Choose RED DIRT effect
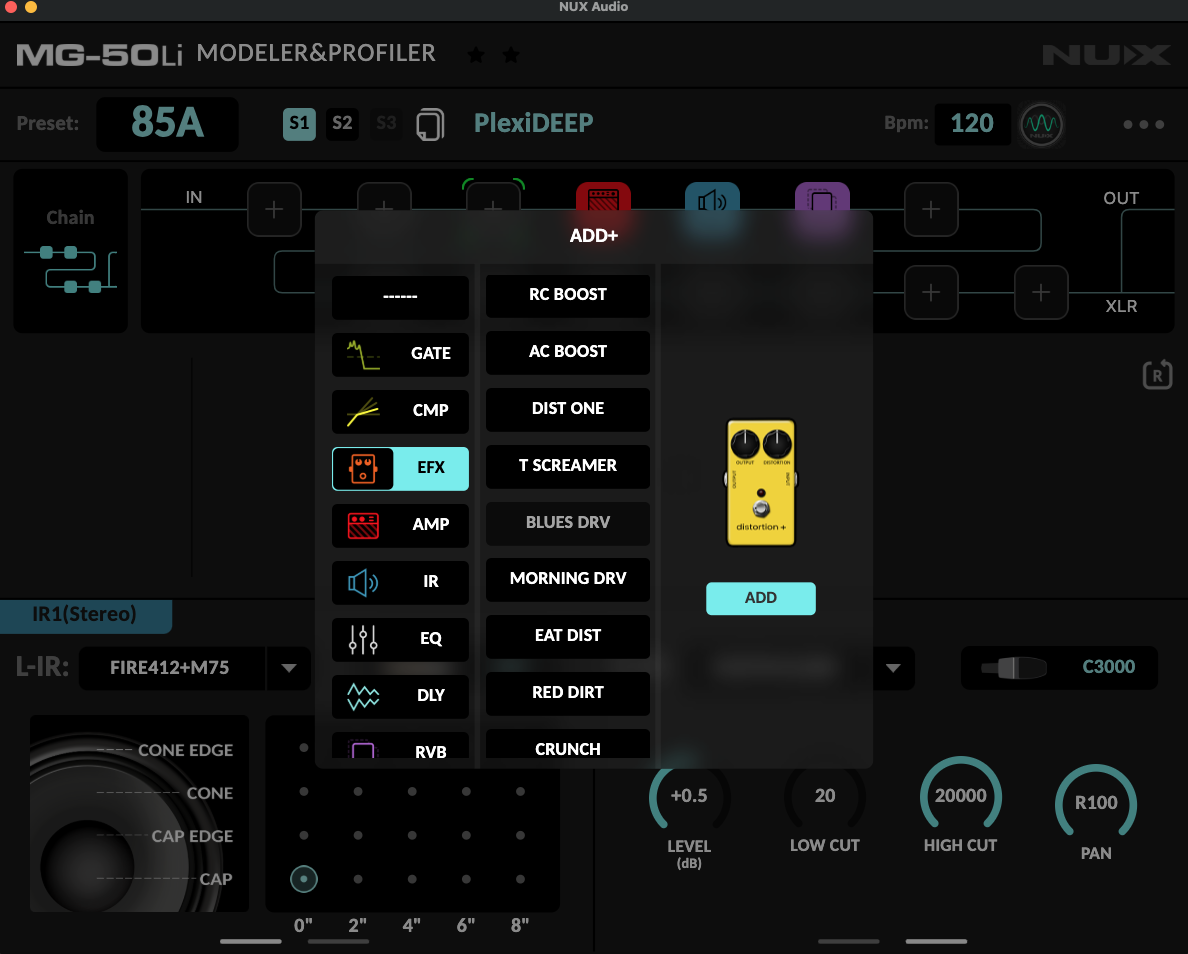The image size is (1188, 954). pyautogui.click(x=567, y=693)
